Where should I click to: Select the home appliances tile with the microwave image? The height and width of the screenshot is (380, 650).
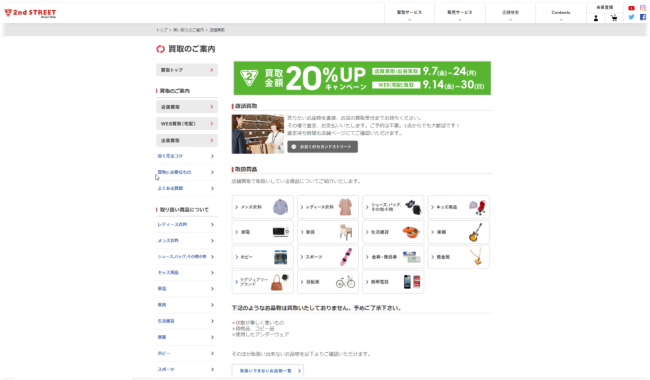pyautogui.click(x=262, y=232)
